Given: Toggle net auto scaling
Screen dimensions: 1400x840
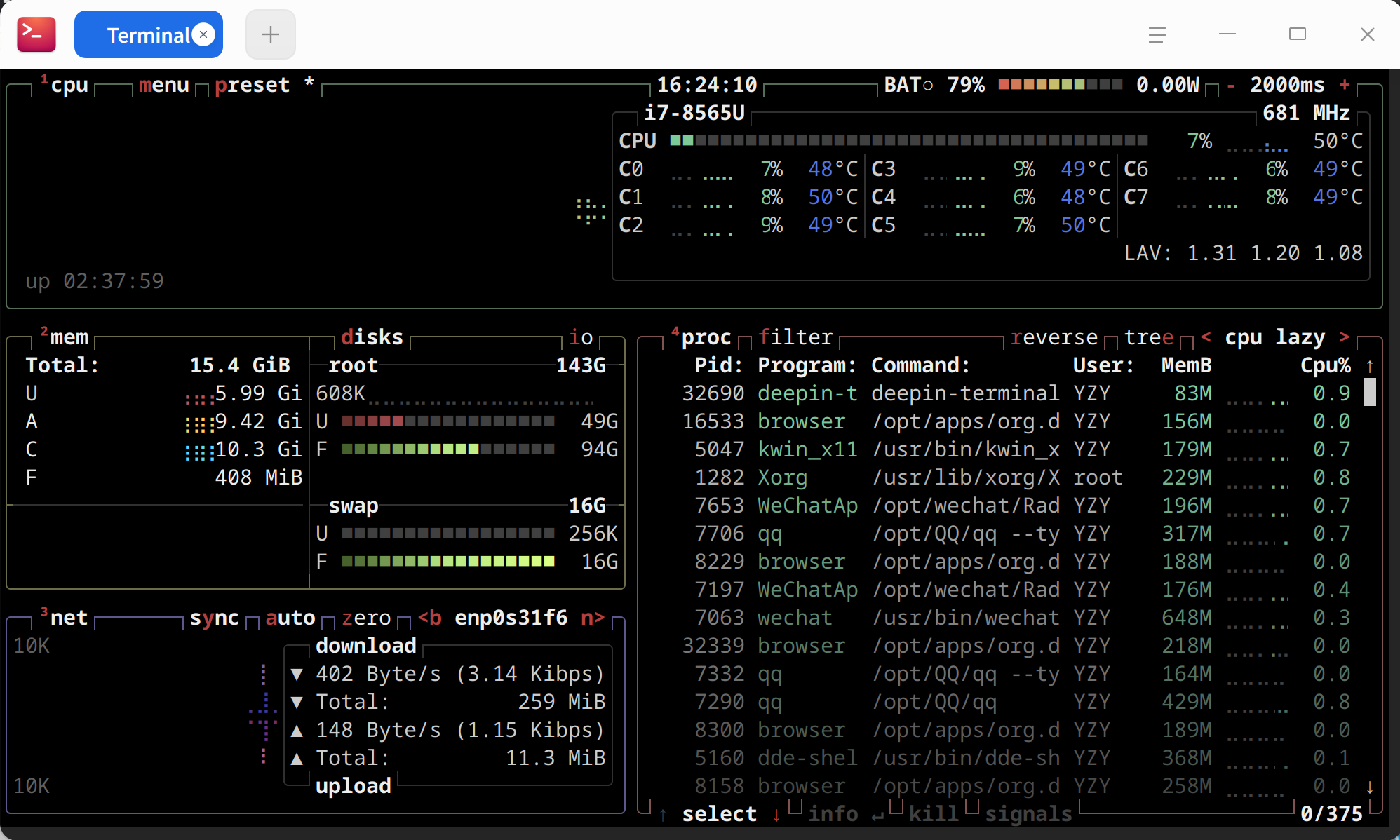Looking at the screenshot, I should (x=290, y=618).
